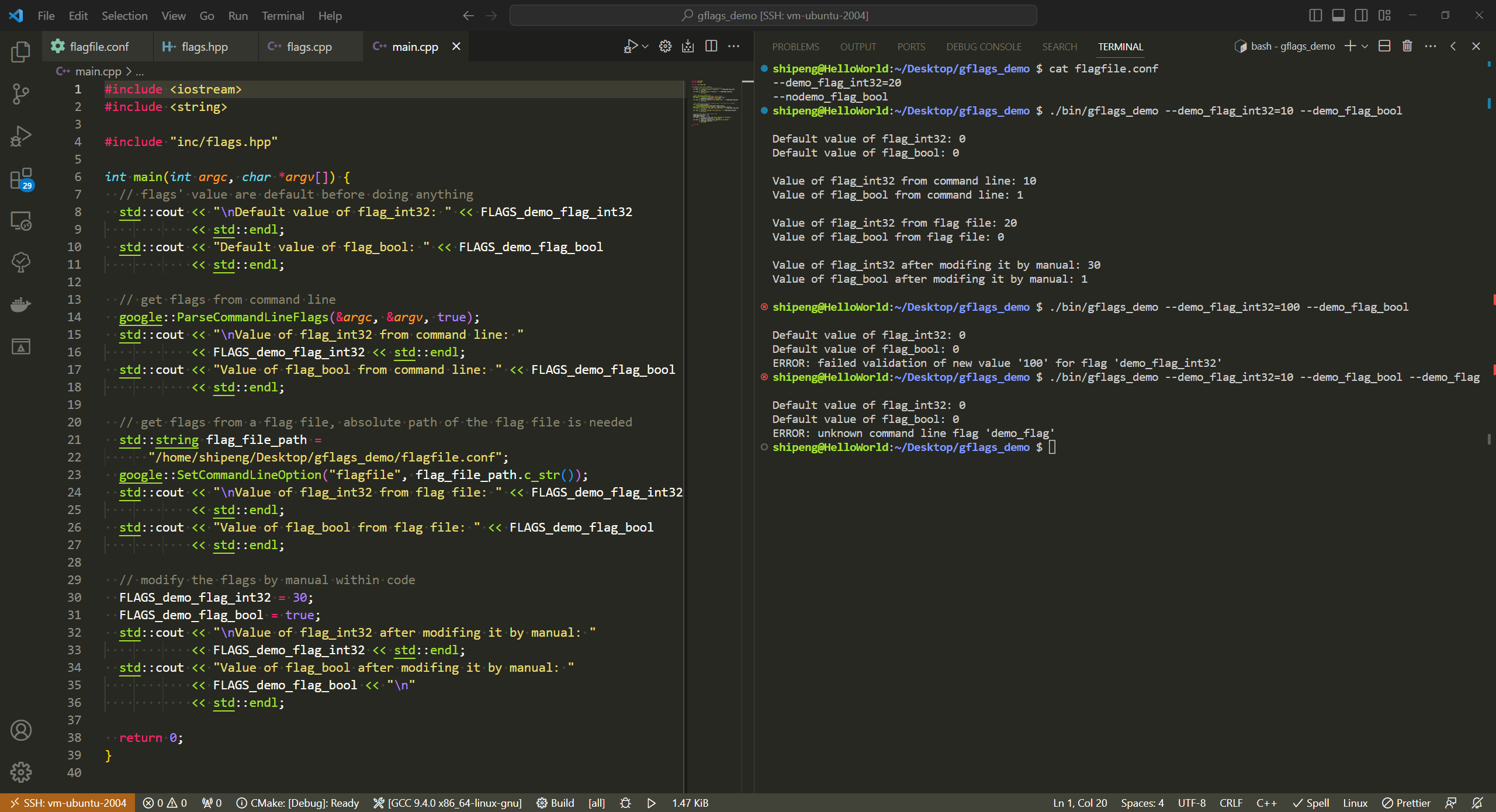The height and width of the screenshot is (812, 1496).
Task: Launch a new terminal with plus icon
Action: 1350,46
